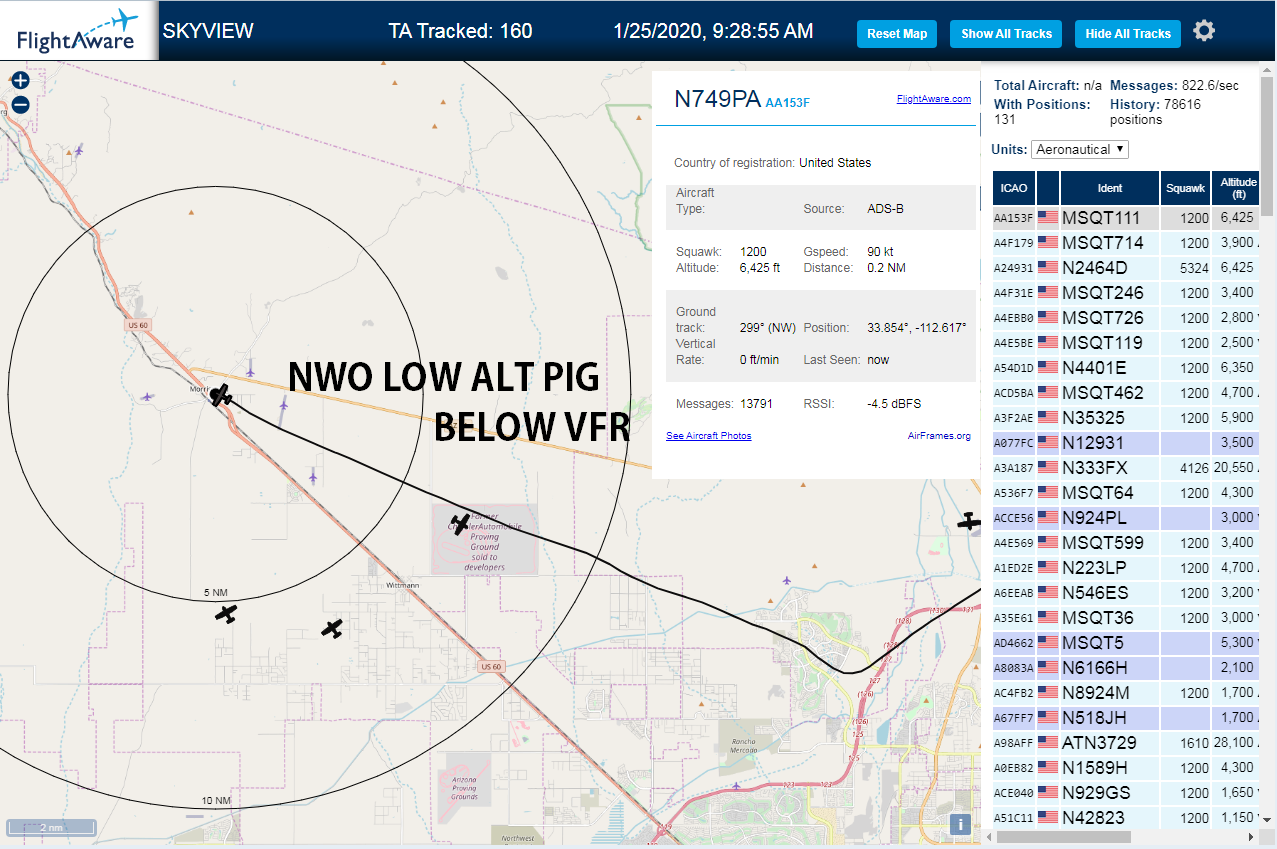This screenshot has height=849, width=1277.
Task: Select the black aircraft over the Proving Ground
Action: point(460,522)
